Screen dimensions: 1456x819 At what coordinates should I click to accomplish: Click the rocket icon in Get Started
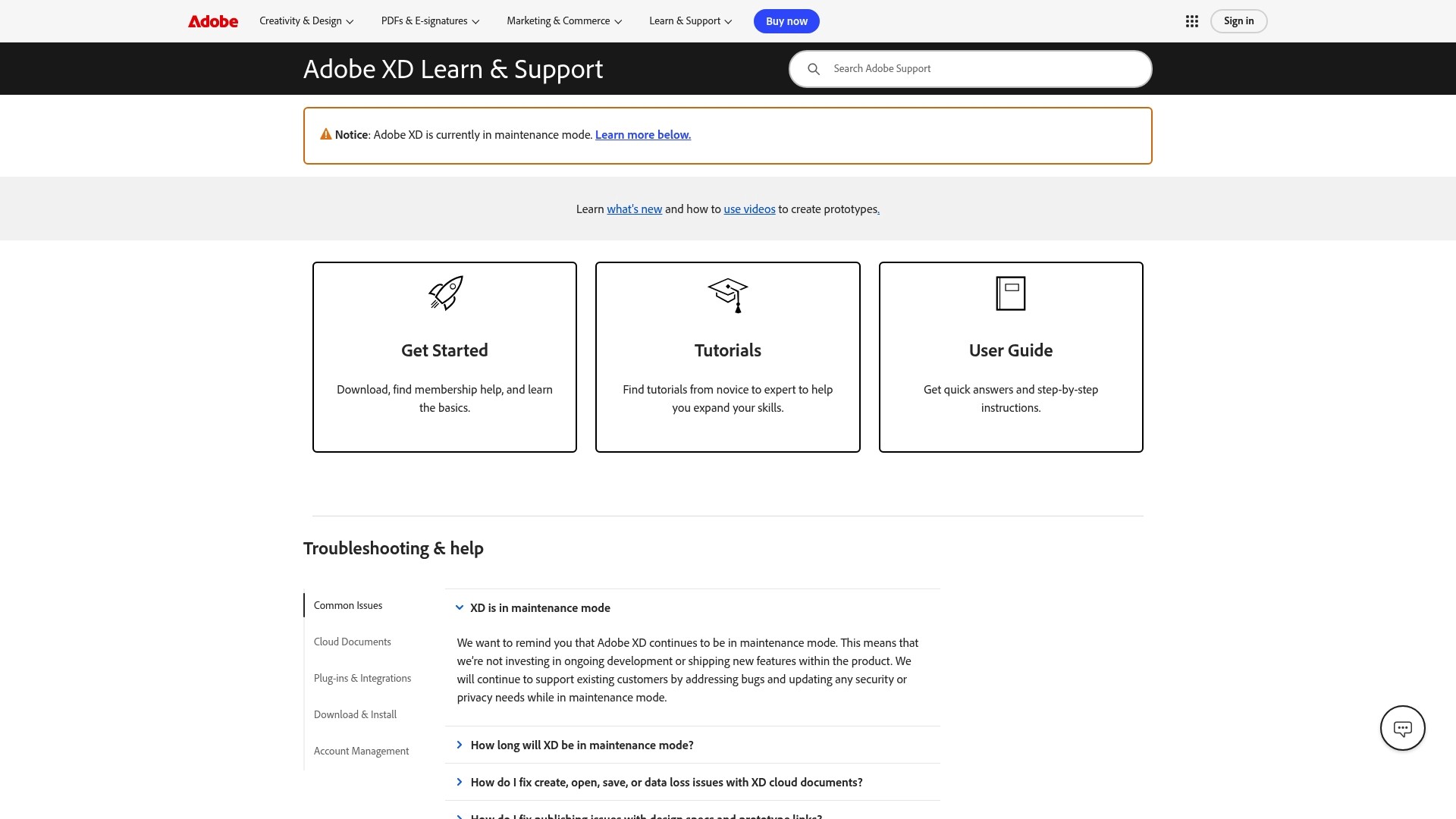click(445, 293)
